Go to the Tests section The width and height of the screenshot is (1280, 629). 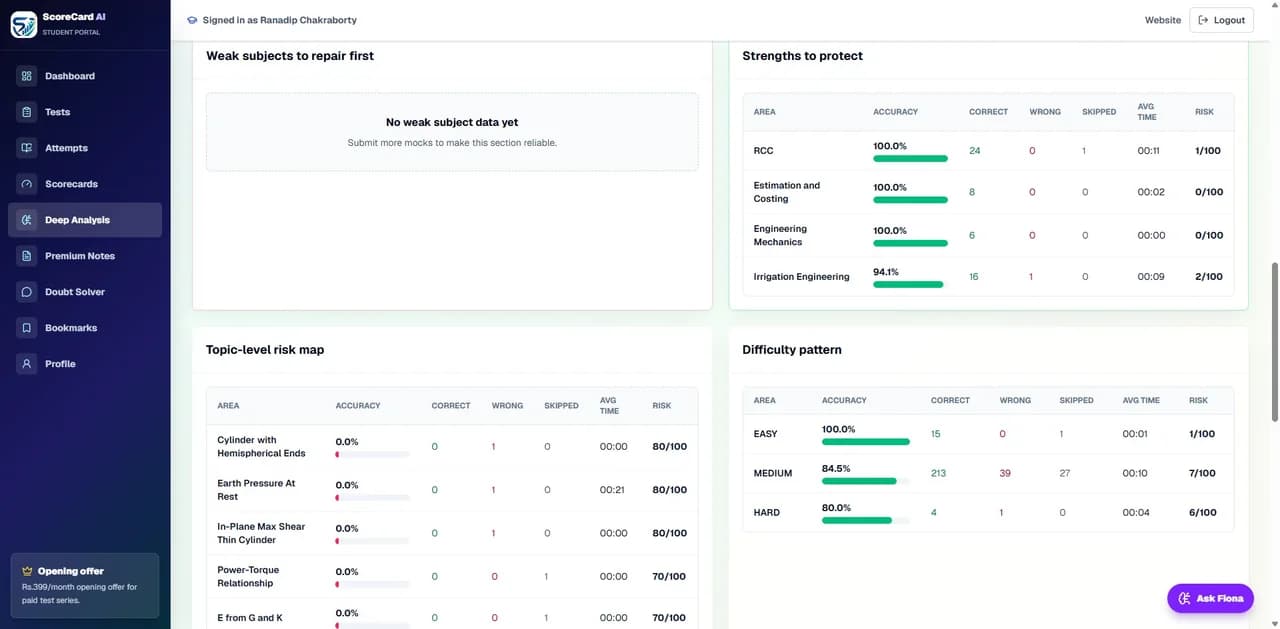point(85,112)
